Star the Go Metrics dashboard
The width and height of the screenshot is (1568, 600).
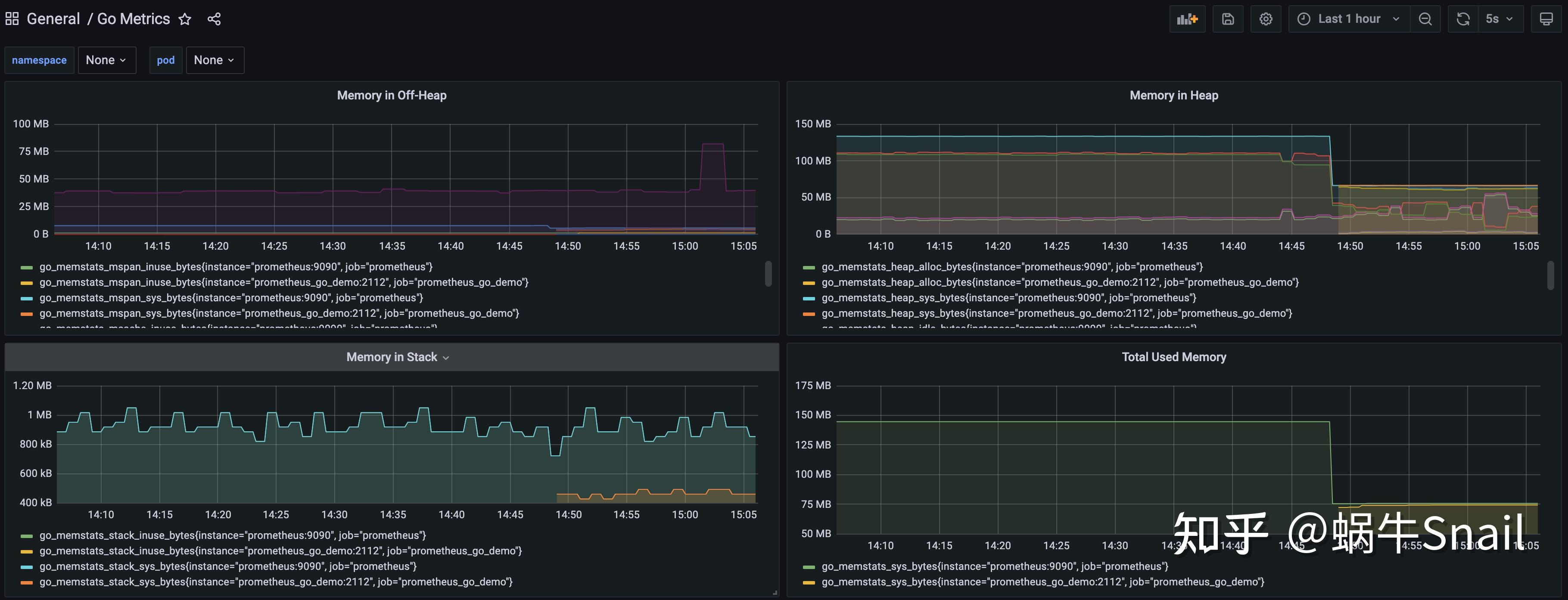(x=184, y=19)
